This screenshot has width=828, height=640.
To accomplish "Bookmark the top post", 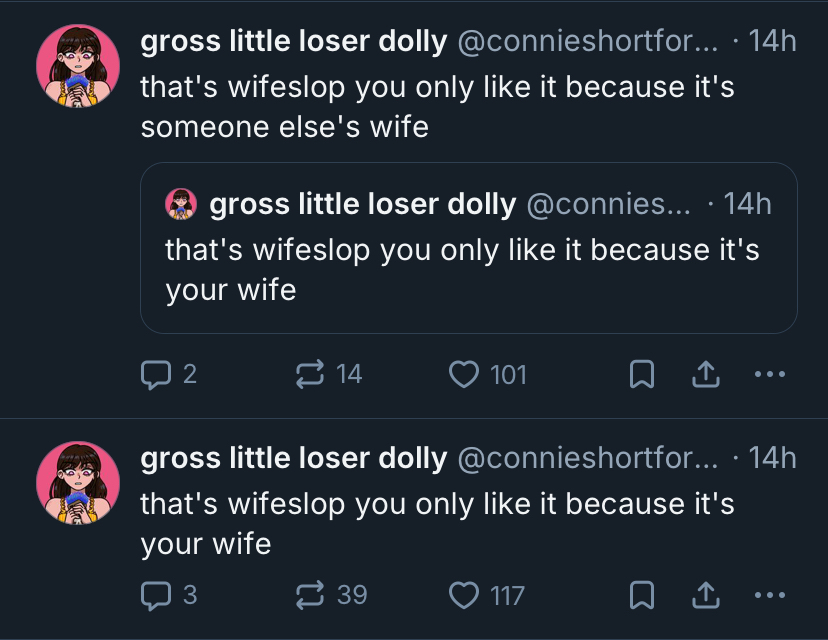I will pos(642,375).
